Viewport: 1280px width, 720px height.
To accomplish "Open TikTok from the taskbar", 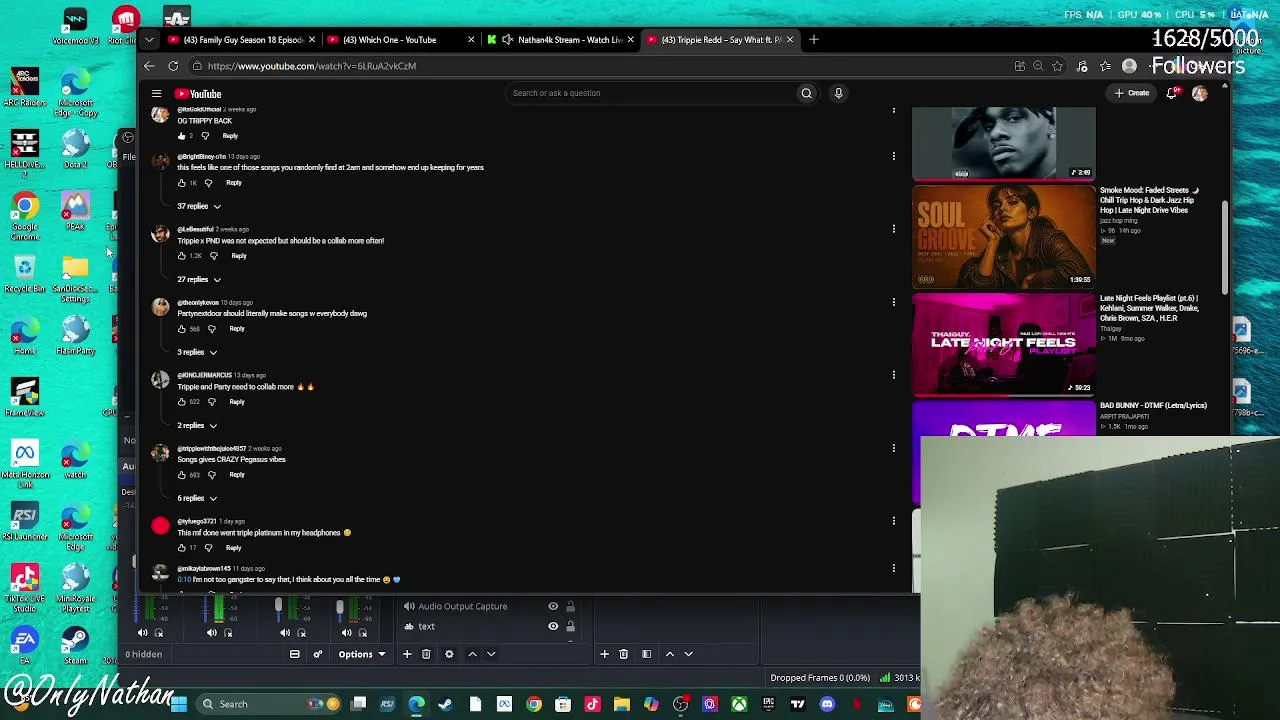I will 592,704.
